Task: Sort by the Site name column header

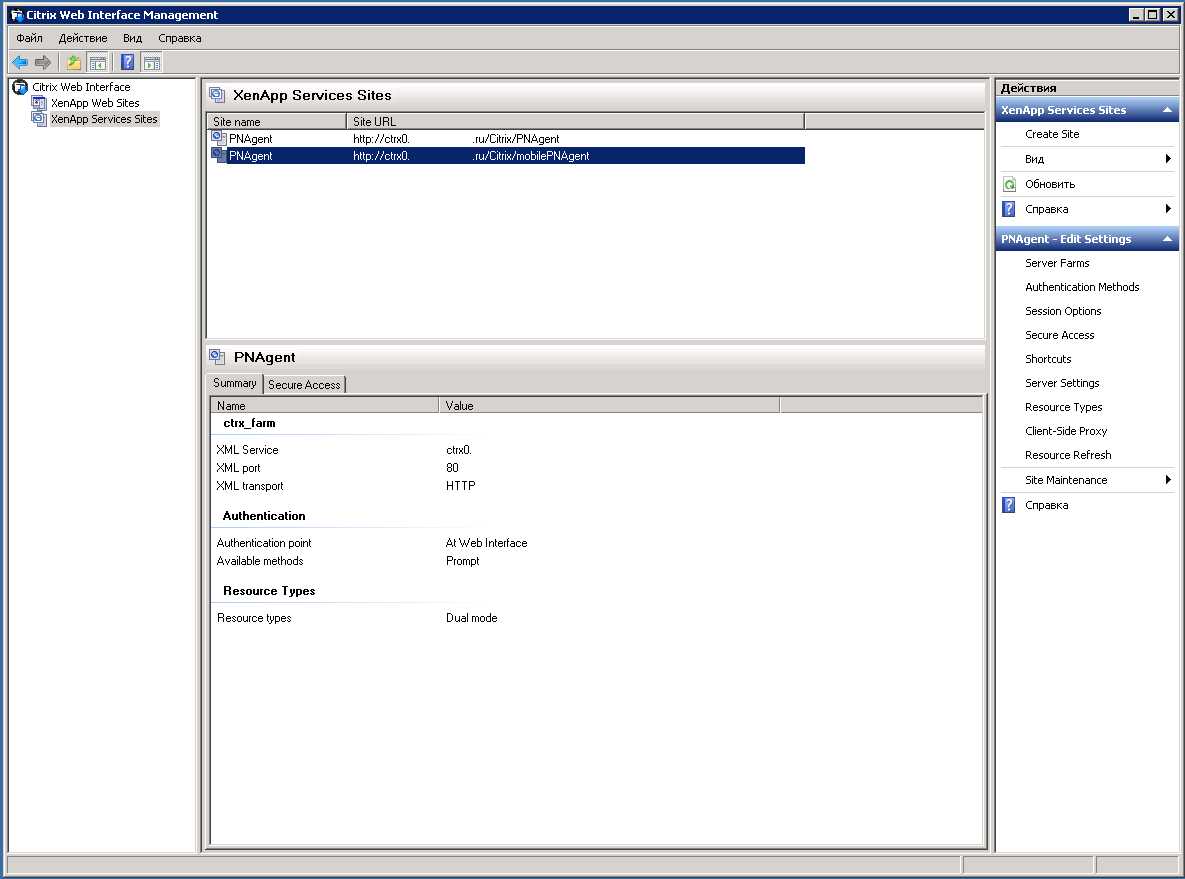Action: click(x=277, y=122)
